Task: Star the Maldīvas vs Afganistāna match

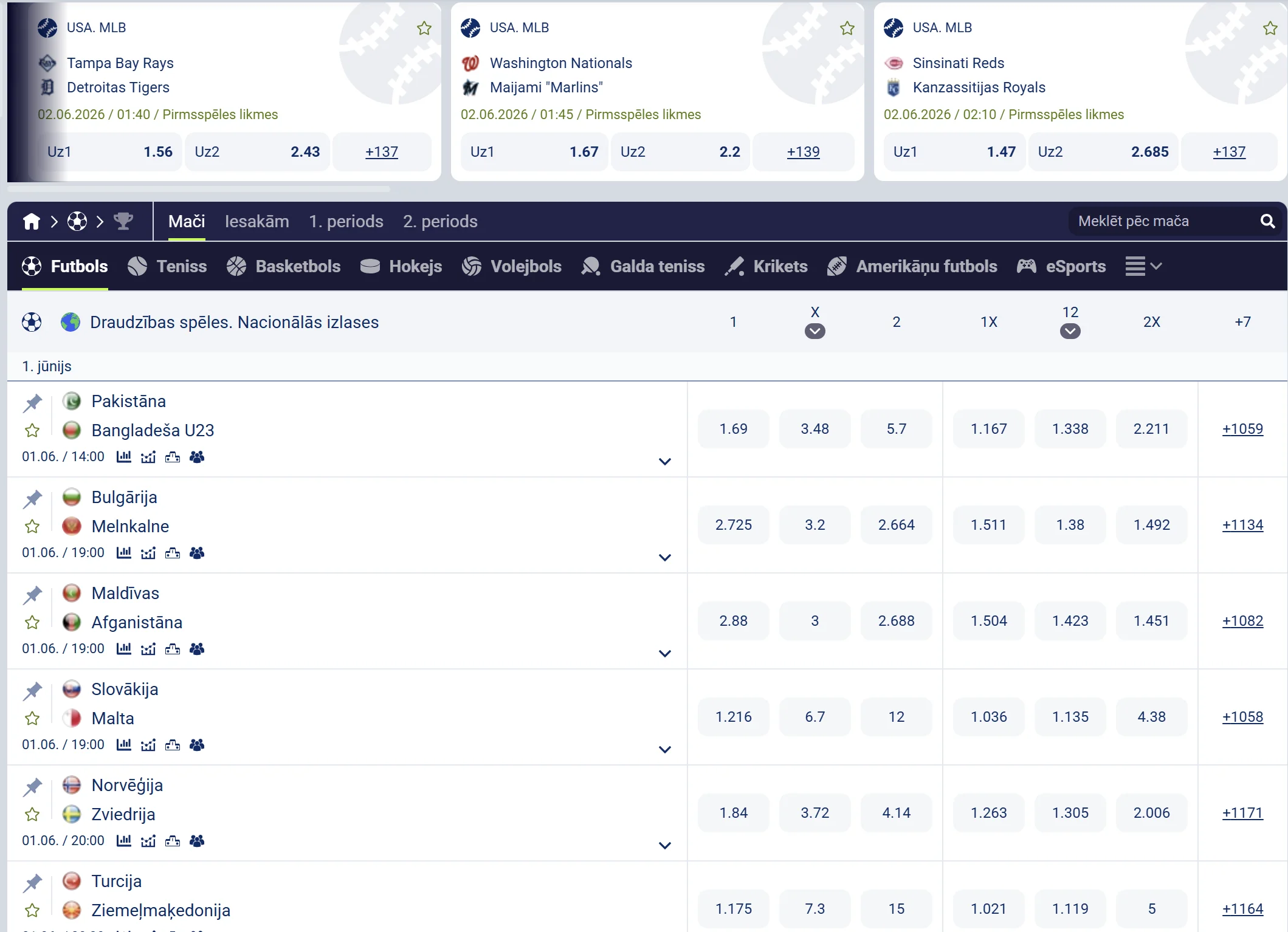Action: (32, 623)
